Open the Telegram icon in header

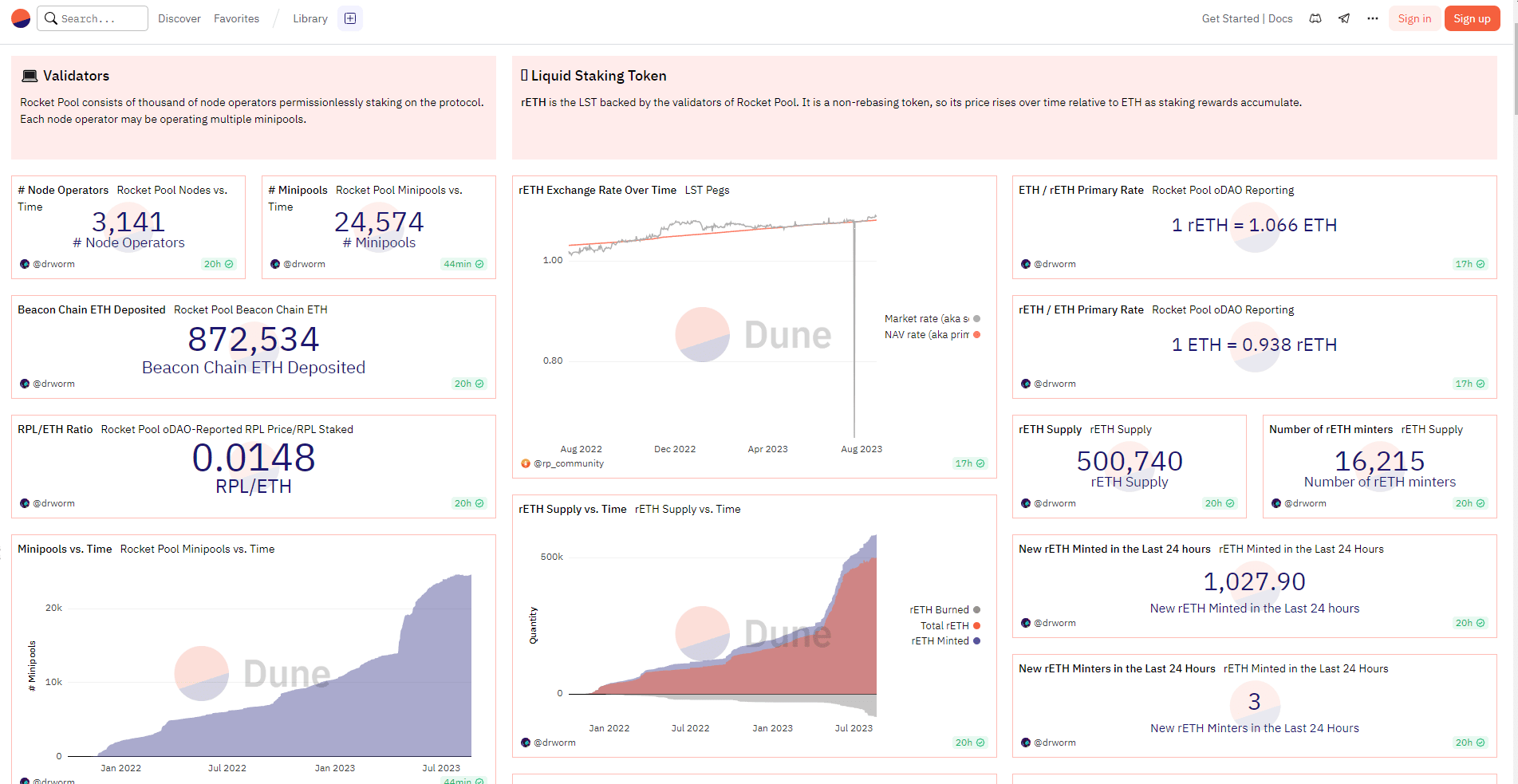(1344, 18)
